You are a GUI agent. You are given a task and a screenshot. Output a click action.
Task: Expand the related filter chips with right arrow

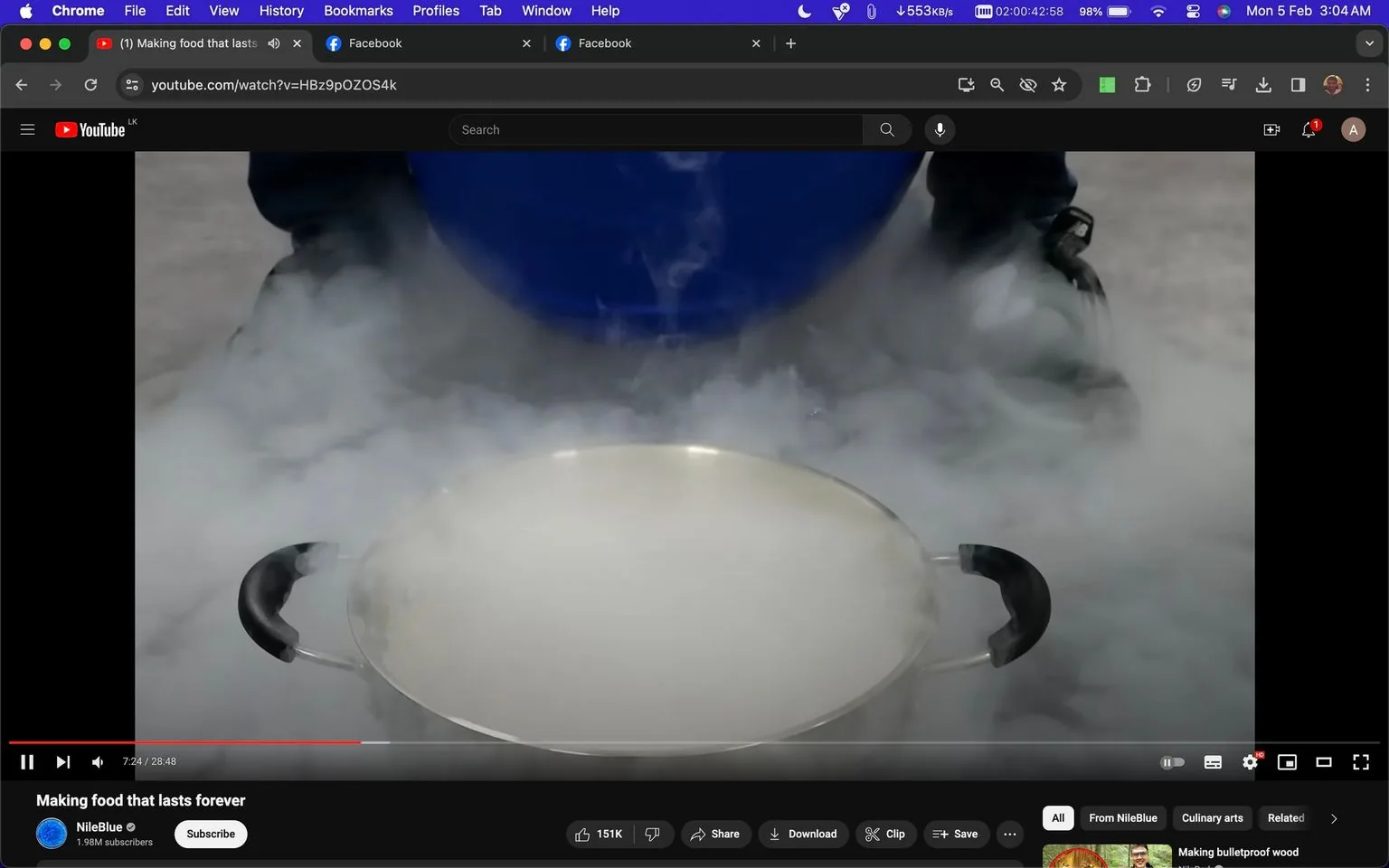pyautogui.click(x=1333, y=817)
